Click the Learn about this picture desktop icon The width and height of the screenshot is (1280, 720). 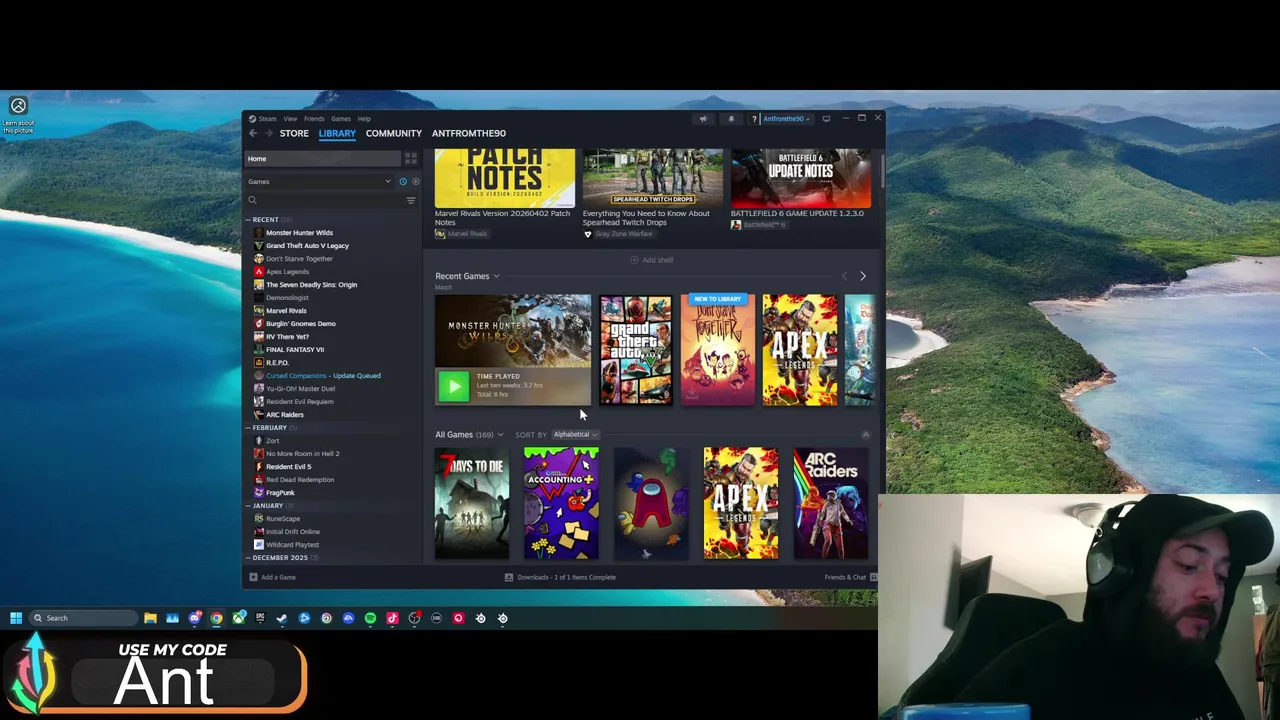click(18, 114)
